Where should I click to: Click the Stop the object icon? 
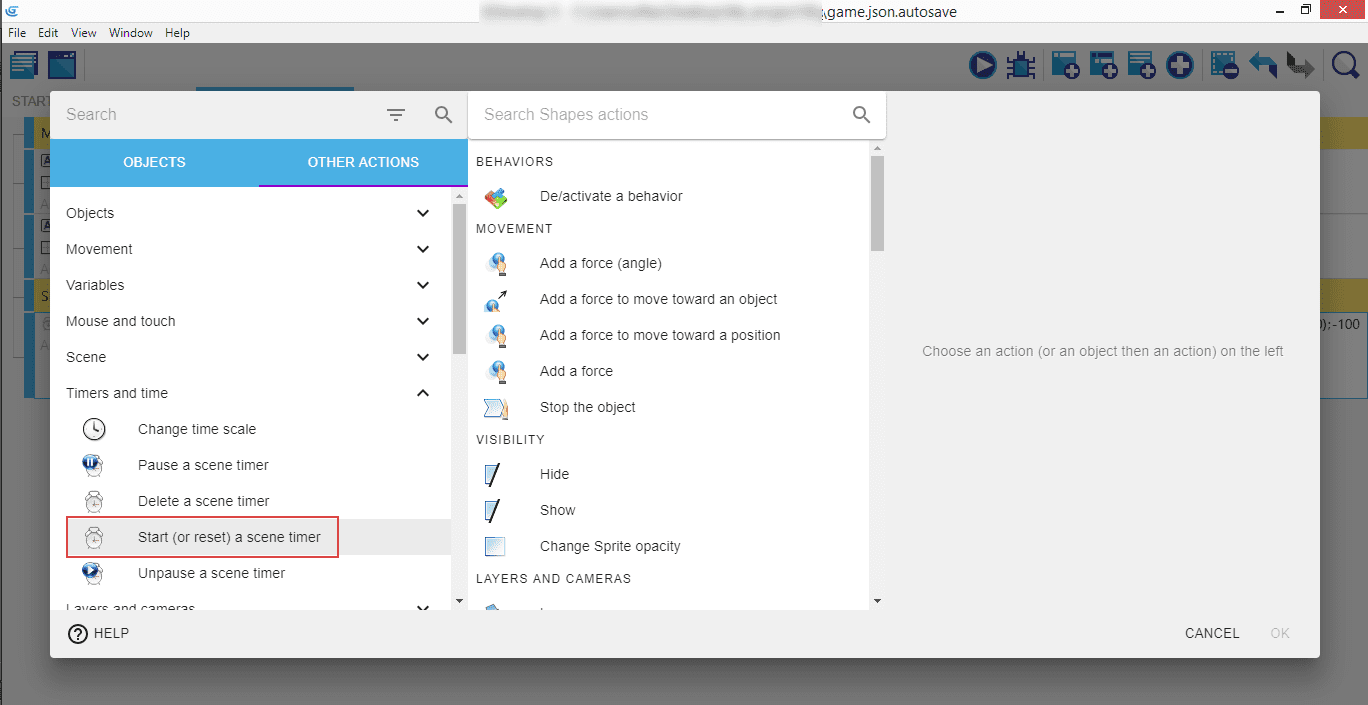click(496, 407)
